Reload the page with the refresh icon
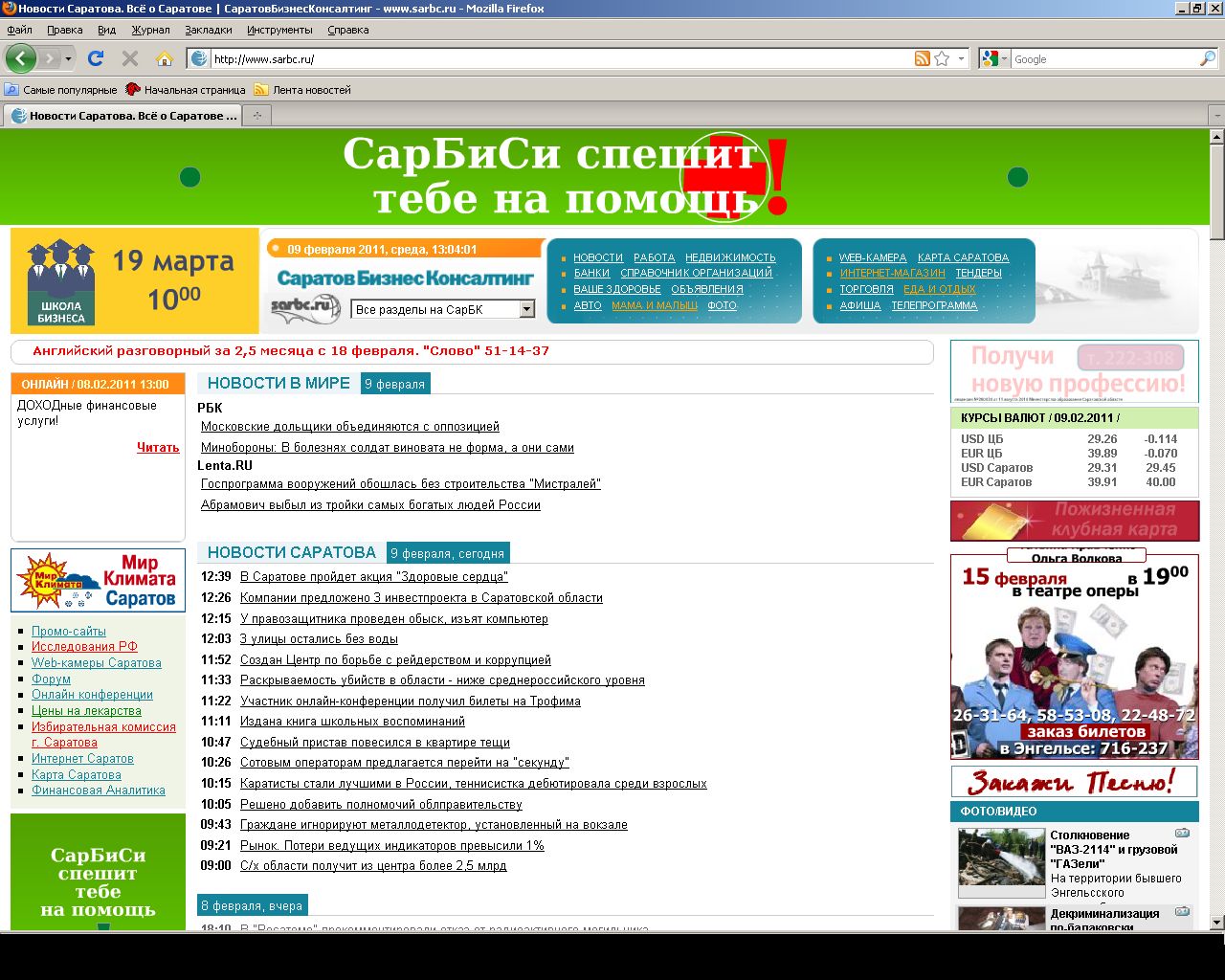The width and height of the screenshot is (1225, 980). [96, 58]
